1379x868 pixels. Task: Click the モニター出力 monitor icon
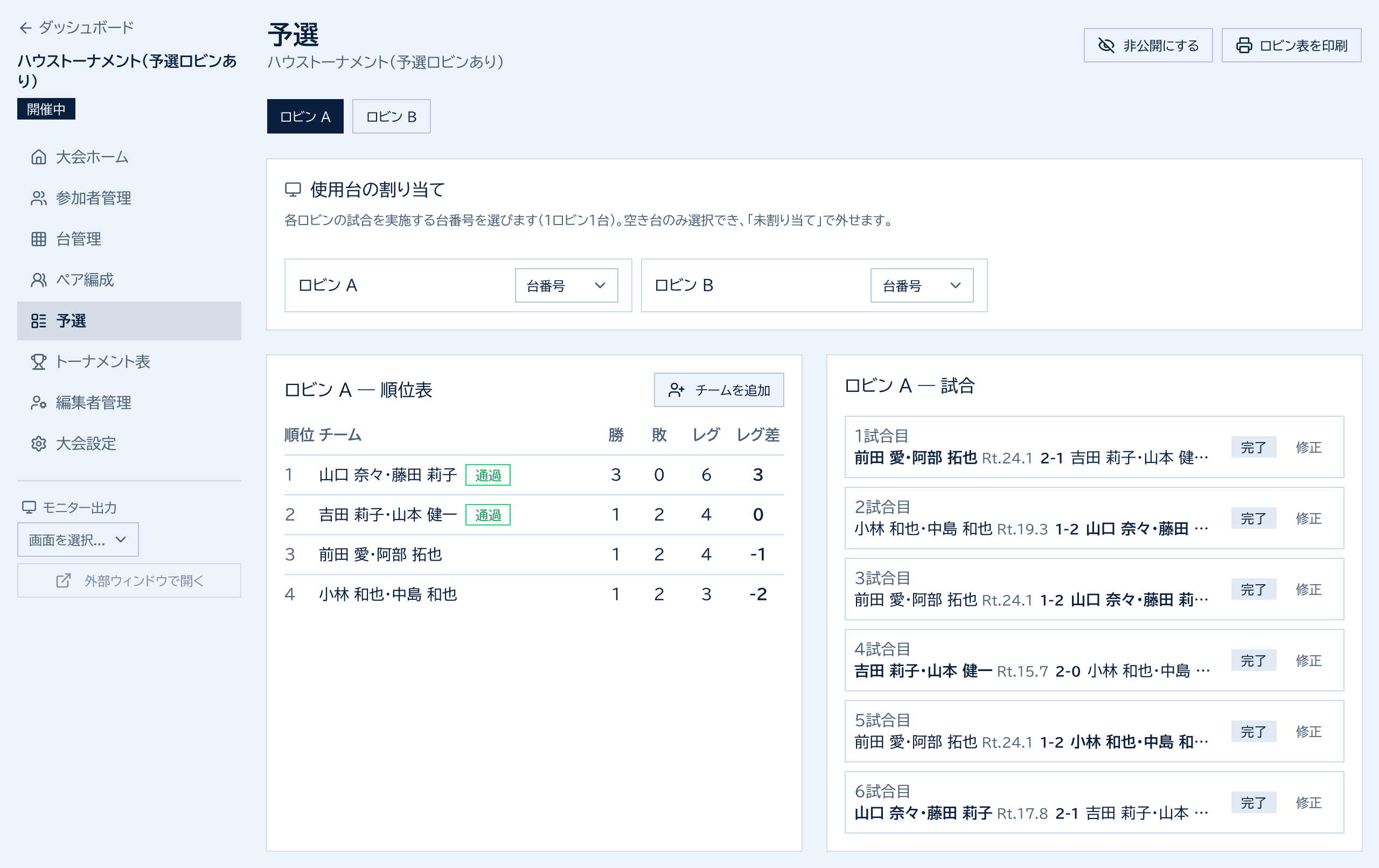29,507
